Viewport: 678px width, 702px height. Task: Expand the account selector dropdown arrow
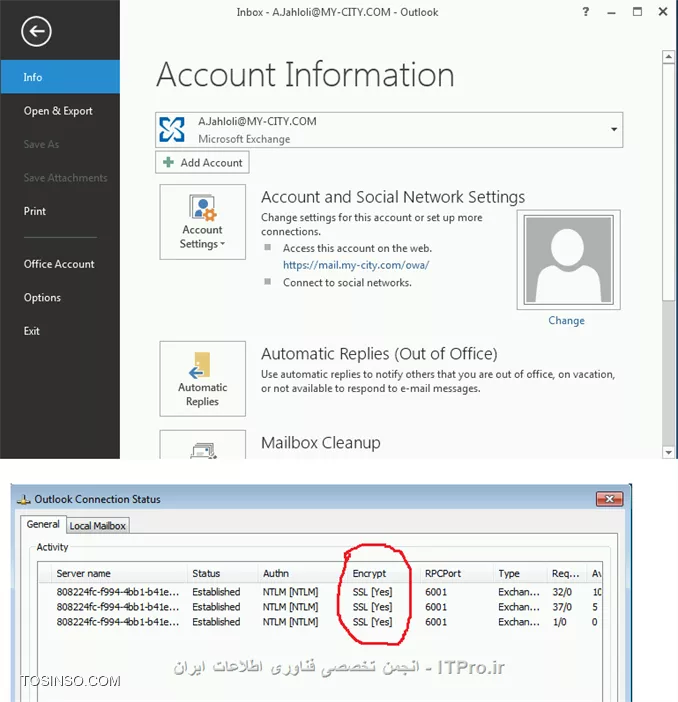point(614,129)
